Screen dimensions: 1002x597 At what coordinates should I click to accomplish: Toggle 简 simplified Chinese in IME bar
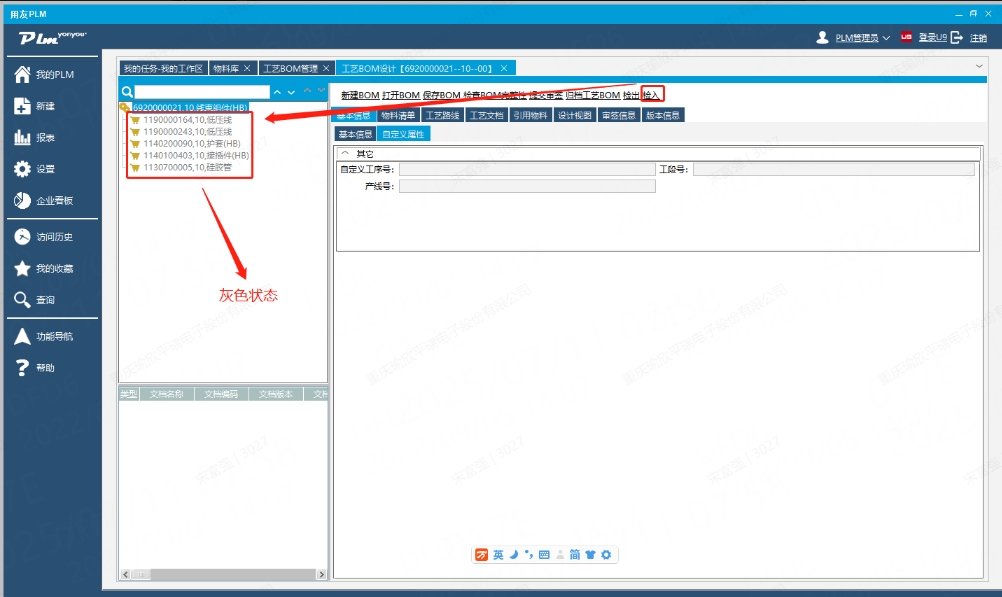pyautogui.click(x=574, y=555)
